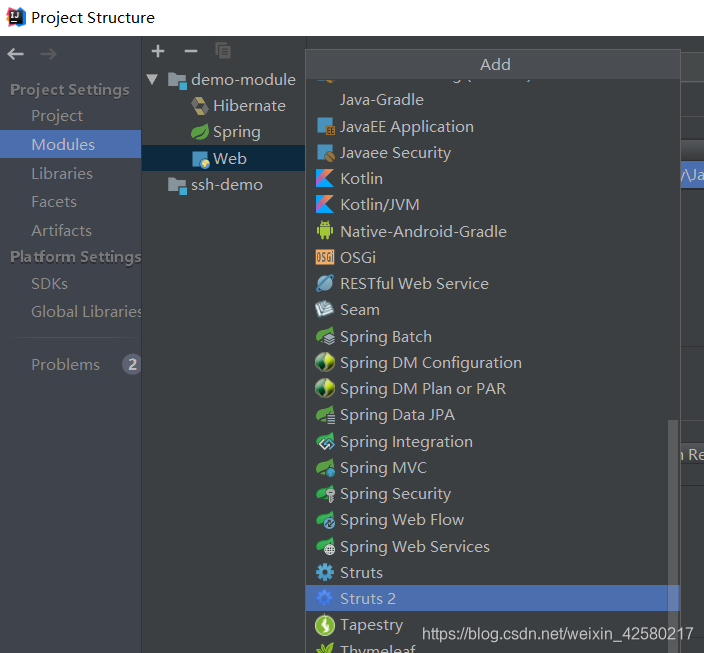704x653 pixels.
Task: Click the Web facet icon
Action: pyautogui.click(x=200, y=159)
